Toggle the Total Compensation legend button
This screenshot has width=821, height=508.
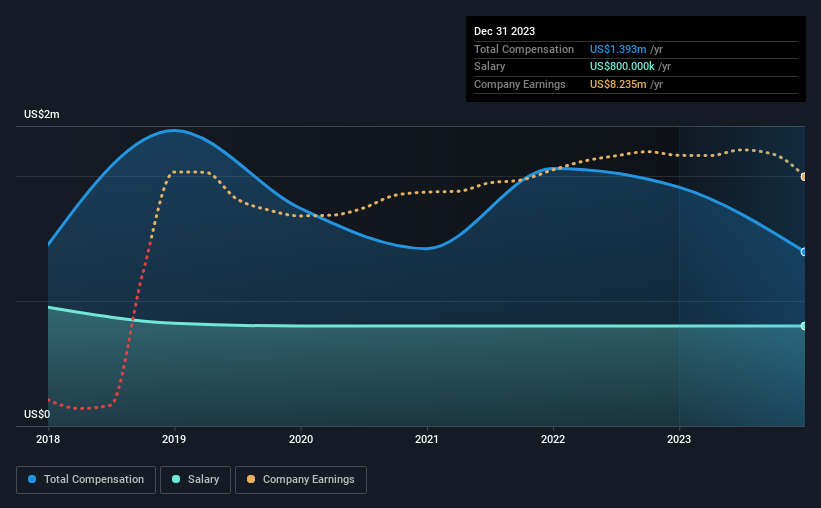click(86, 480)
